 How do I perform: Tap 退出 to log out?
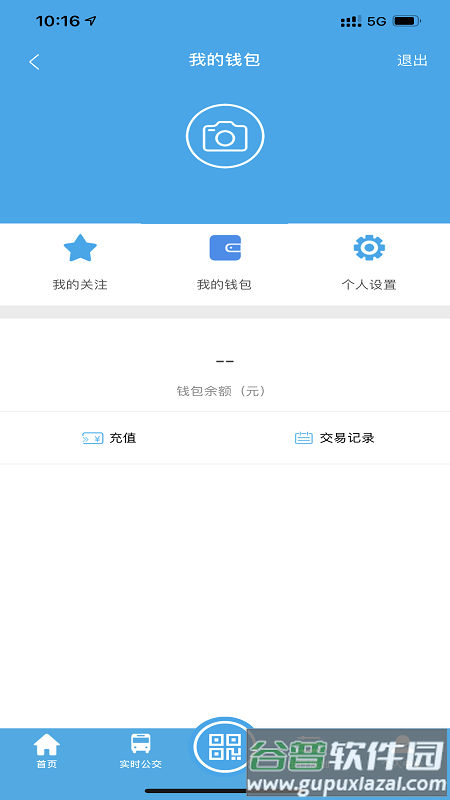coord(412,61)
